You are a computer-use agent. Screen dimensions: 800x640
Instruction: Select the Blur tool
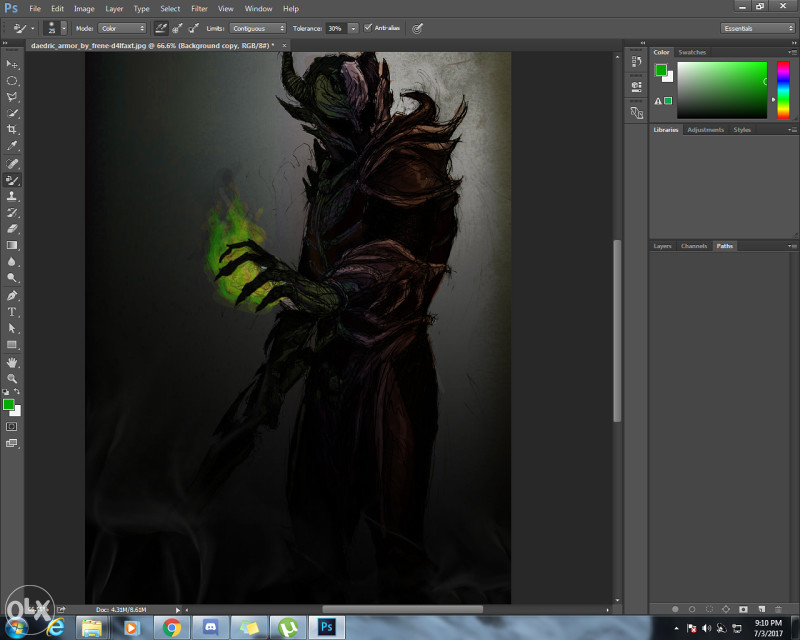click(12, 262)
